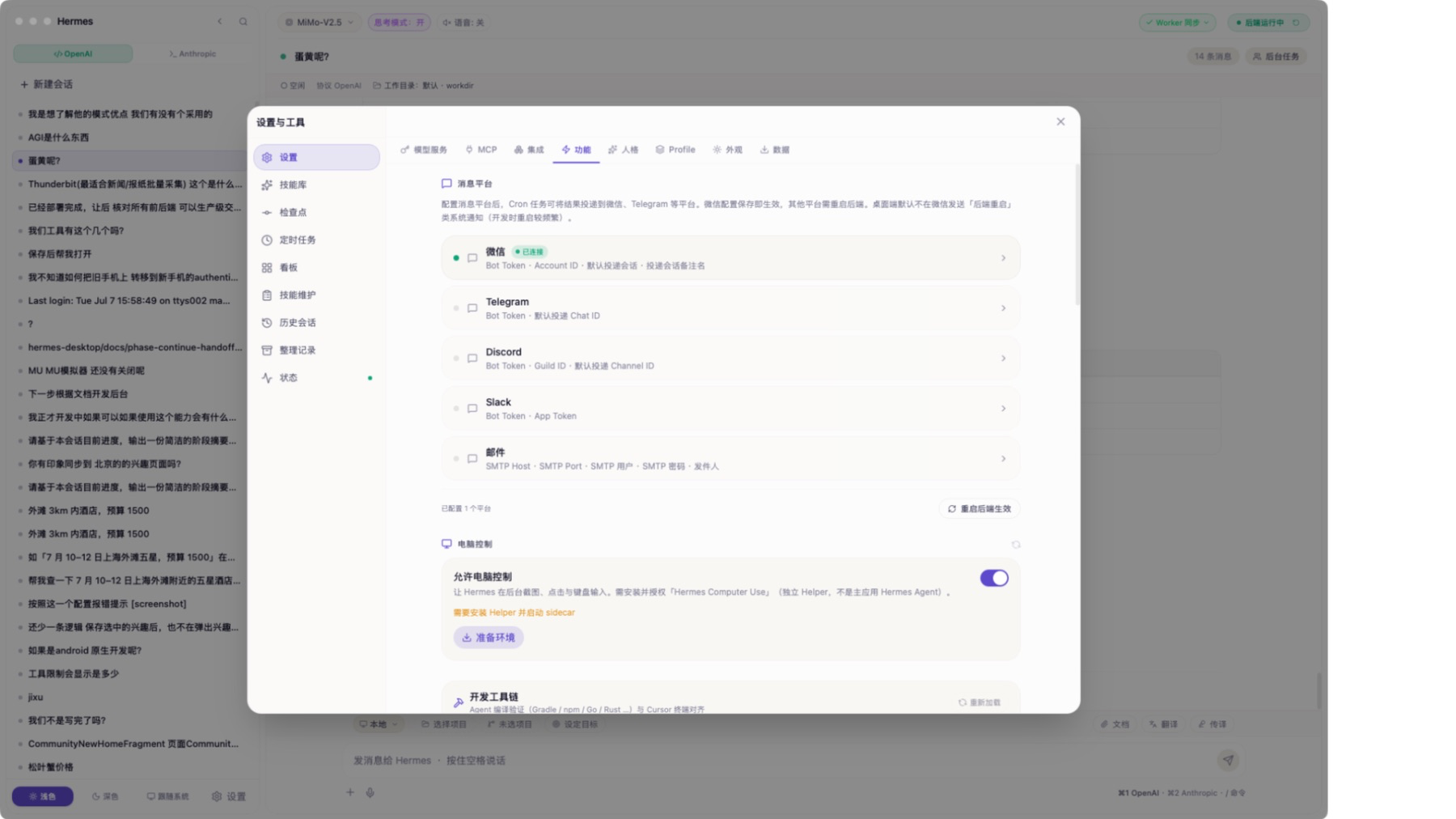1456x819 pixels.
Task: Click the 翻译 button near the message box
Action: click(1164, 724)
